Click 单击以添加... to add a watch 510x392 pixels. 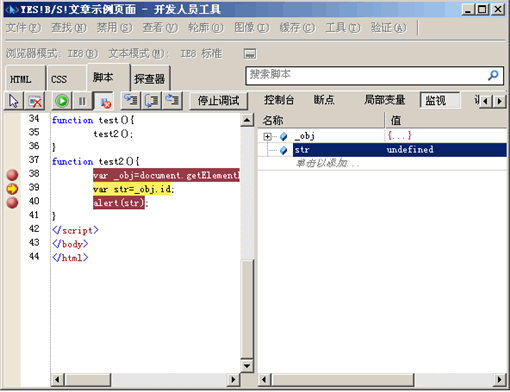point(327,163)
